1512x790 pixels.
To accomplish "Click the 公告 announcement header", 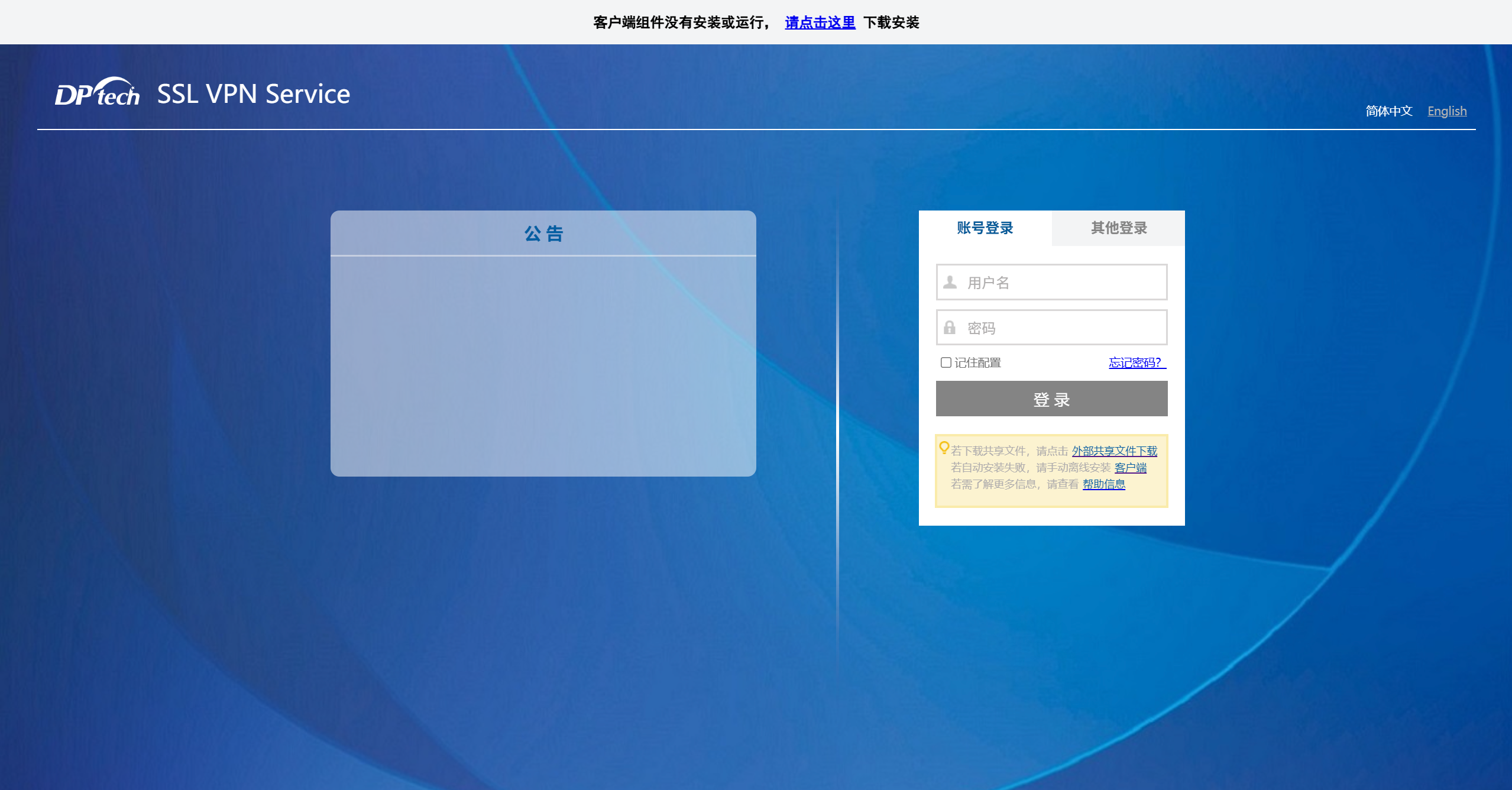I will tap(543, 234).
